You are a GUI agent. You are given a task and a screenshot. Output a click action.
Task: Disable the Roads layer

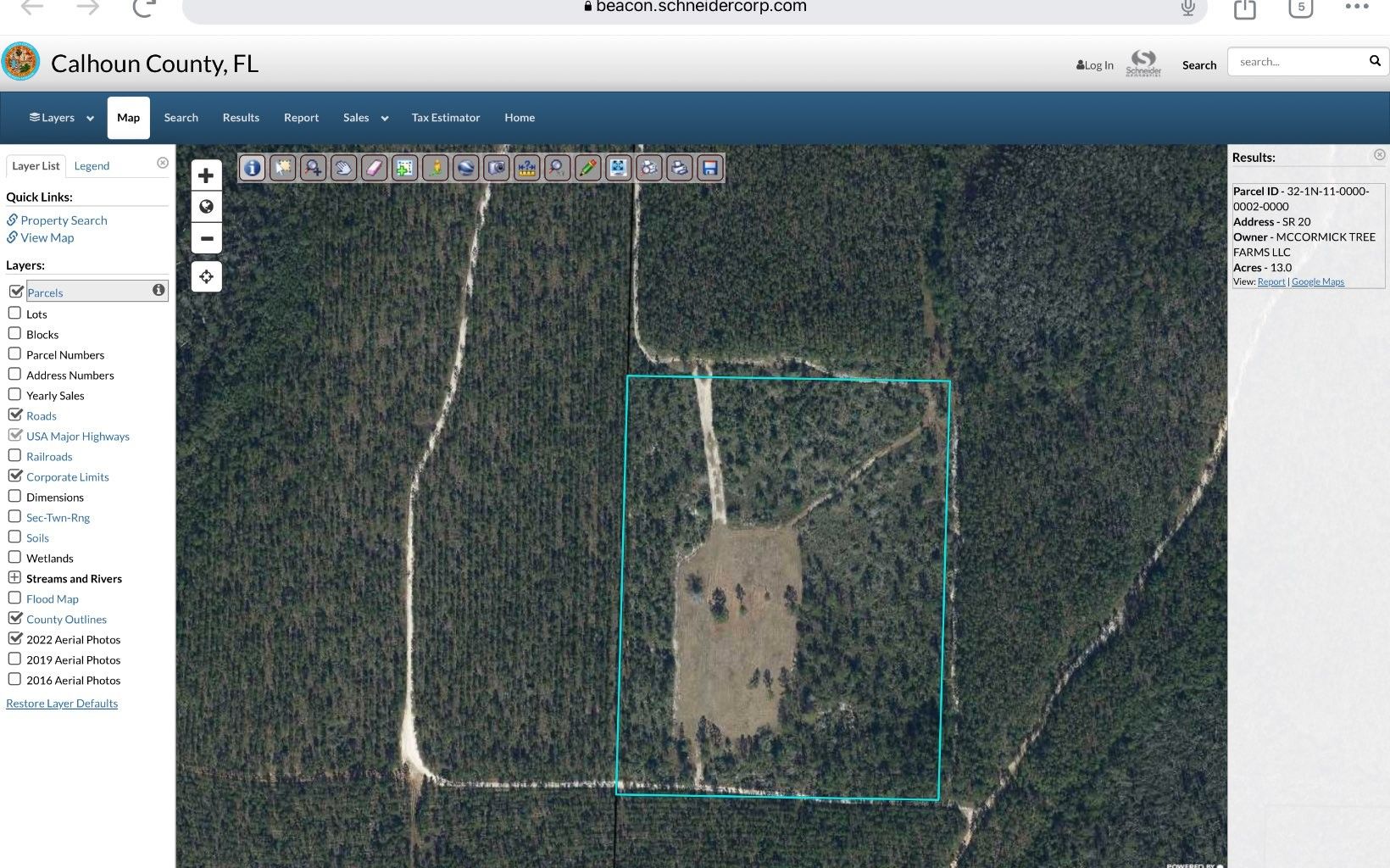tap(14, 415)
